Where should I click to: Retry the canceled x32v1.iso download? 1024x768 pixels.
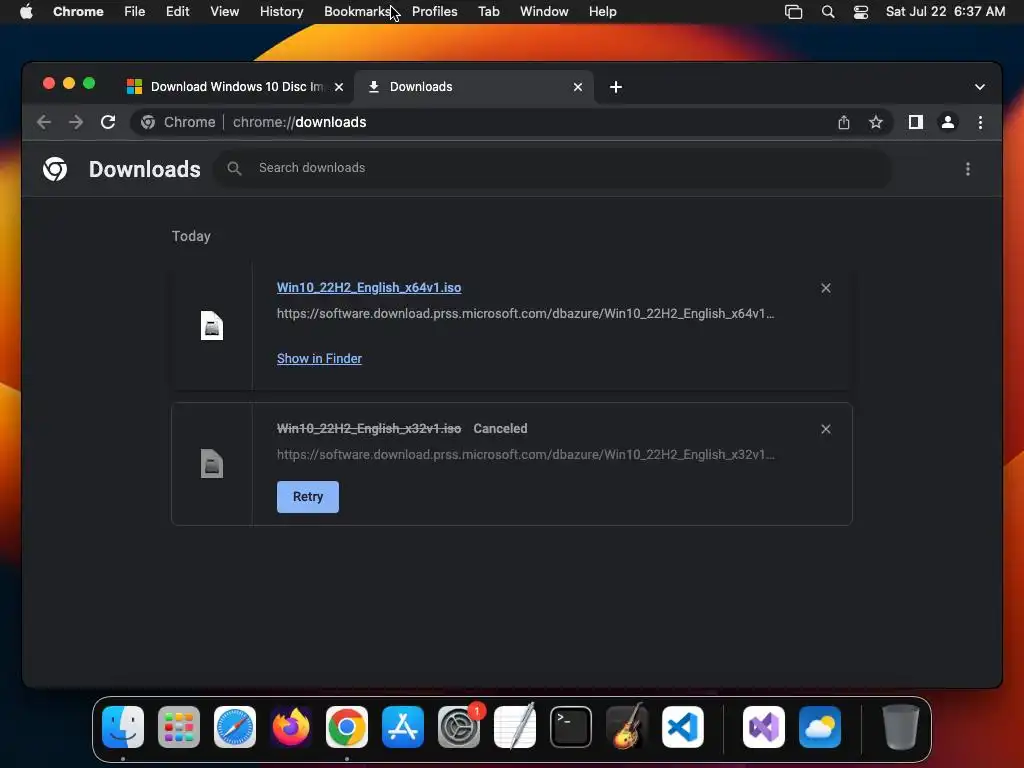click(x=308, y=497)
